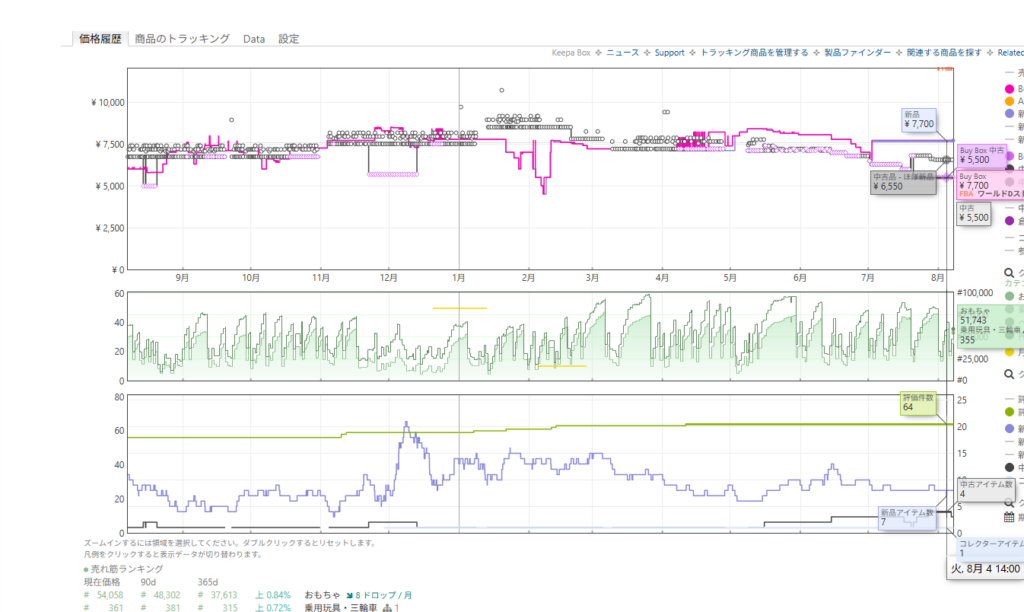Toggle the blue new-offer legend dot in offers legend
Screen dimensions: 1024x612
click(1010, 429)
